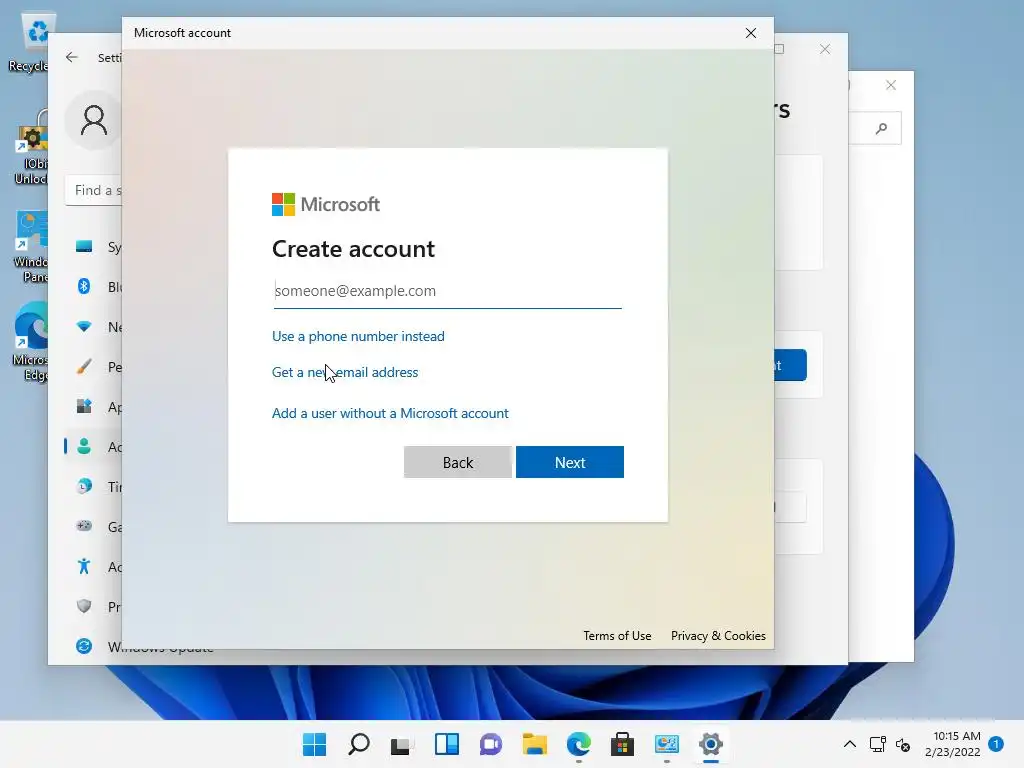Select the Accounts person icon in sidebar
The width and height of the screenshot is (1024, 768).
[84, 447]
